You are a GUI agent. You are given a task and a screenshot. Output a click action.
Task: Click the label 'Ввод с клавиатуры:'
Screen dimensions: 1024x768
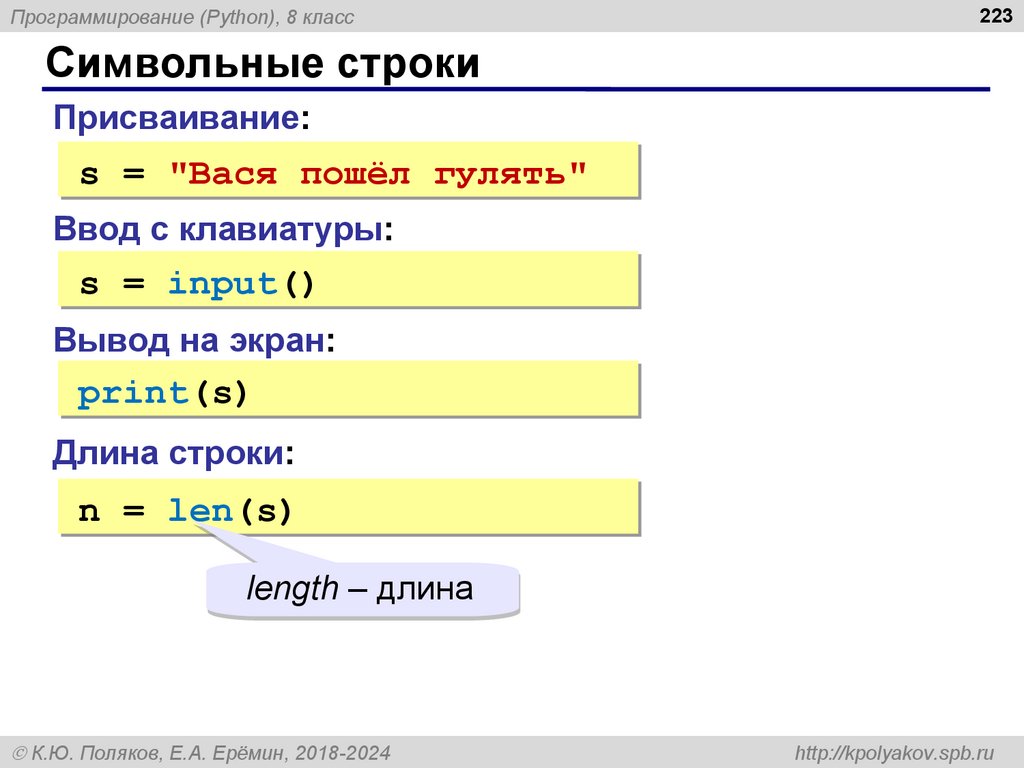tap(223, 229)
